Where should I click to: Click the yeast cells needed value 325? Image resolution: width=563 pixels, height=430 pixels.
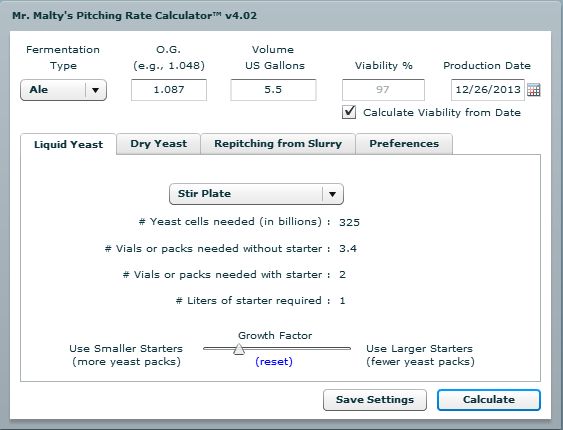(349, 222)
